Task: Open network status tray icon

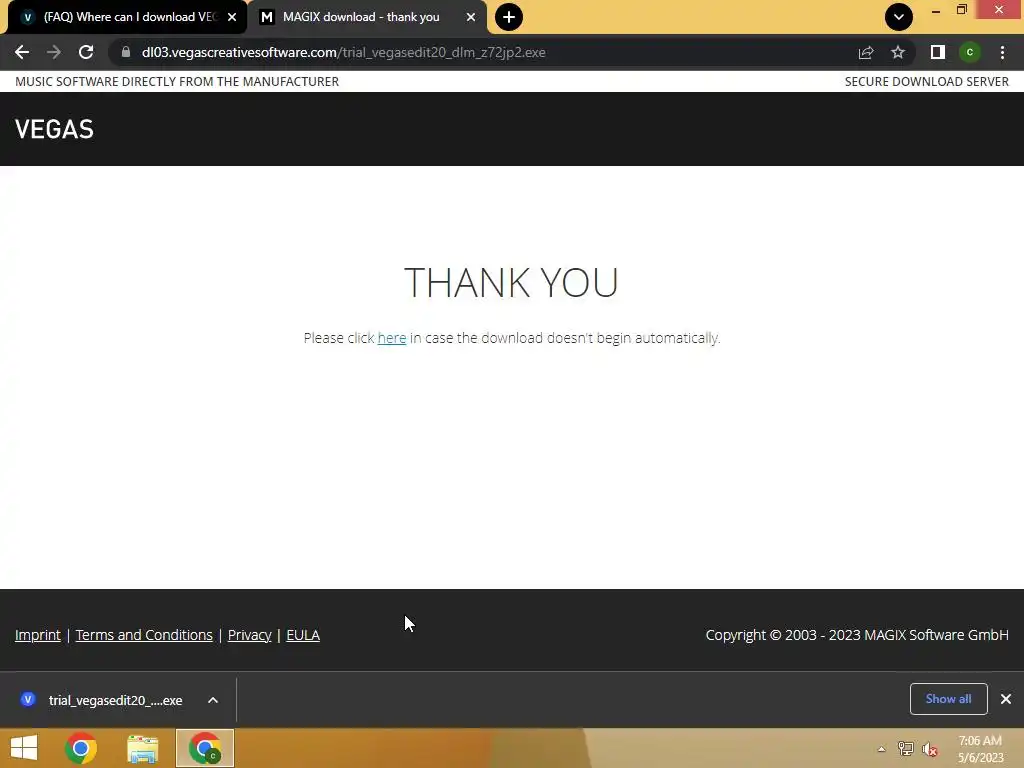Action: 906,749
